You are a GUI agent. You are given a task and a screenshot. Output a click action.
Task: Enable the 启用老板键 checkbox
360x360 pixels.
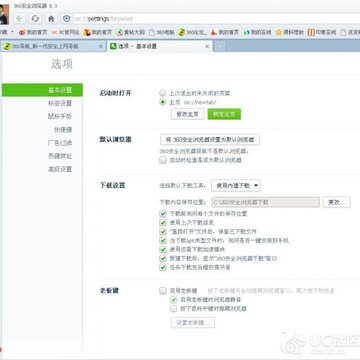click(x=163, y=291)
